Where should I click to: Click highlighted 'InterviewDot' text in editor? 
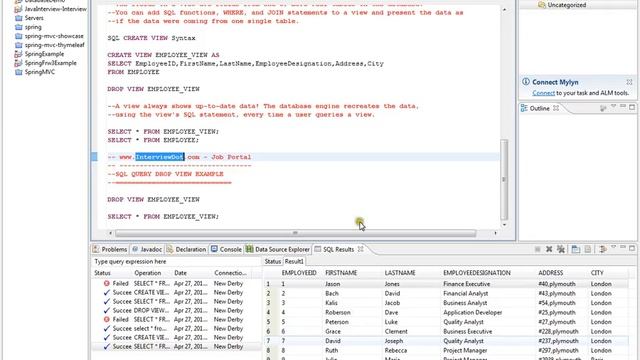click(x=160, y=157)
